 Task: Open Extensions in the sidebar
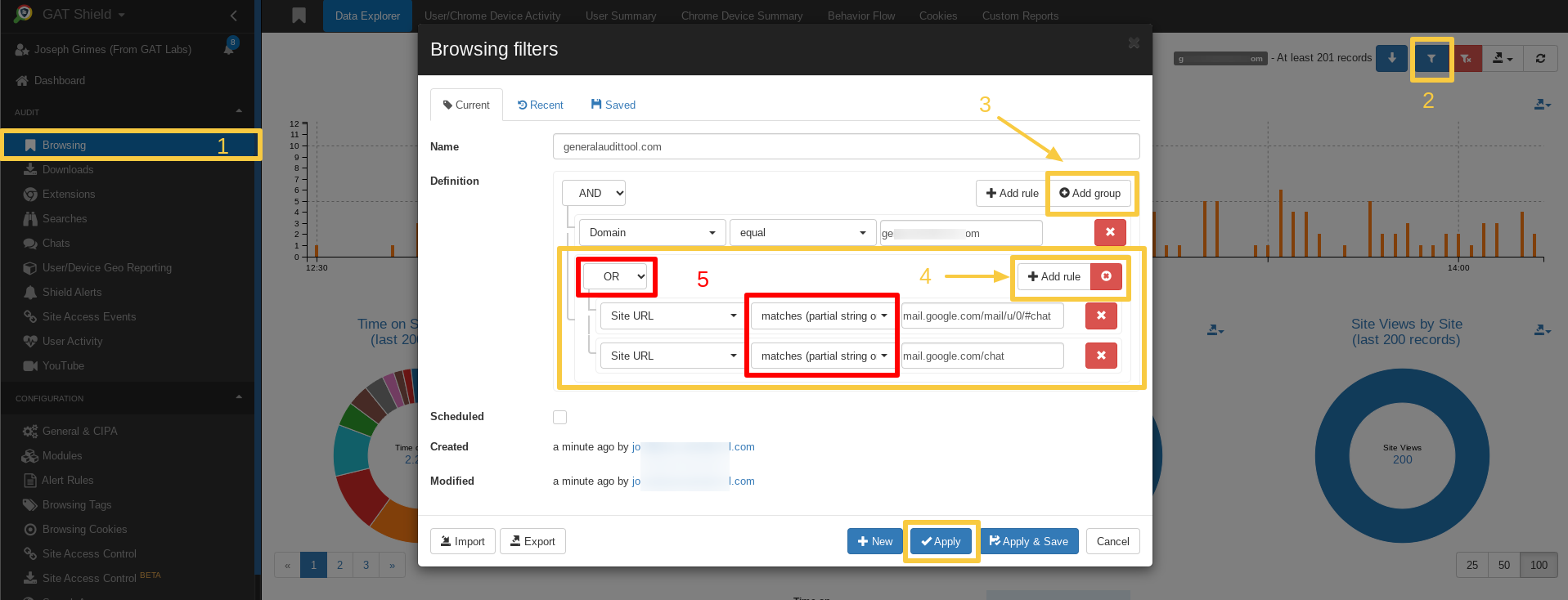(69, 194)
